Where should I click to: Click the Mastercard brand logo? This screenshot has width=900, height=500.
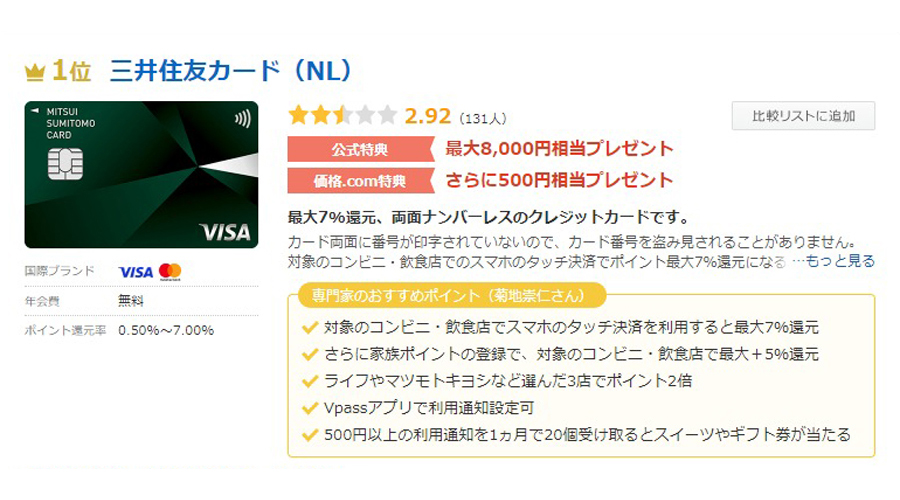(170, 272)
